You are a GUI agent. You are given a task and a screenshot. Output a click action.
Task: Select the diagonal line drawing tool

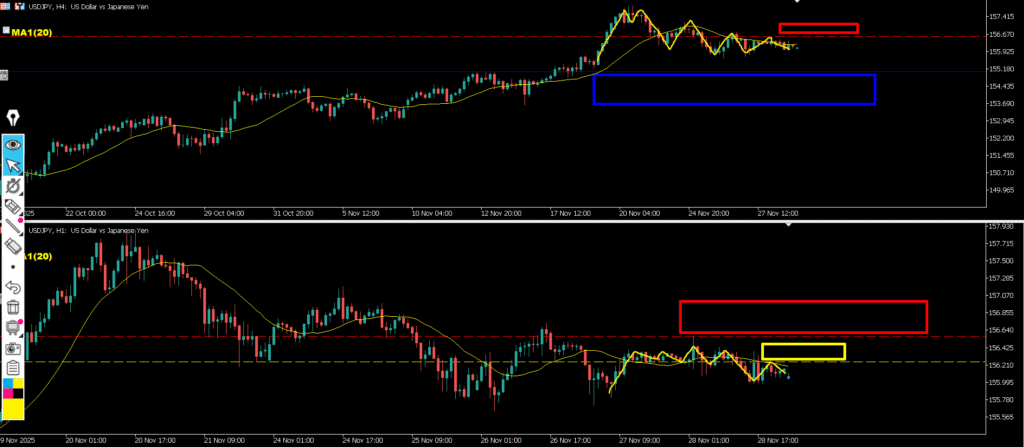click(x=13, y=226)
